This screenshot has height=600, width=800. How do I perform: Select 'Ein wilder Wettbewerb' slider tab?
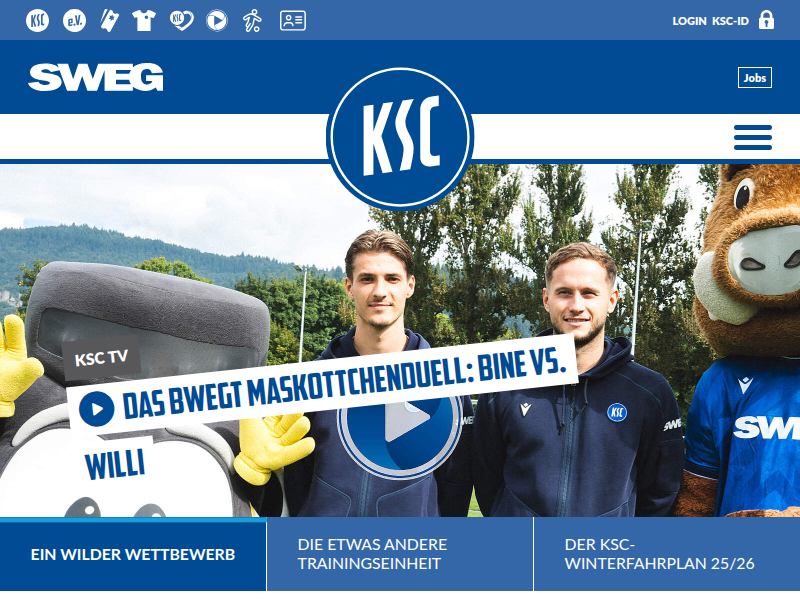[x=133, y=555]
